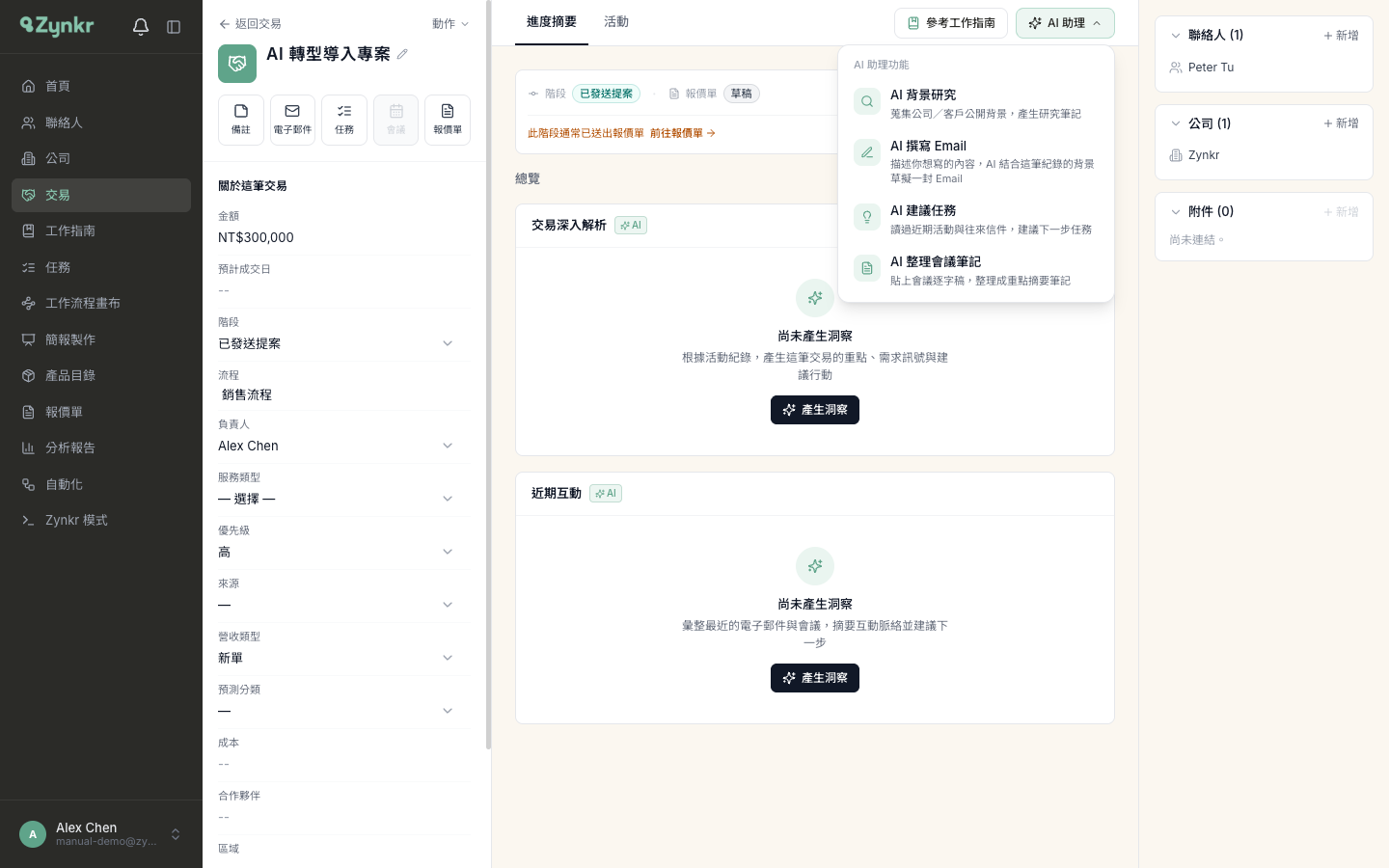The width and height of the screenshot is (1389, 868).
Task: Click the AI badge beside 近期互動
Action: 606,494
